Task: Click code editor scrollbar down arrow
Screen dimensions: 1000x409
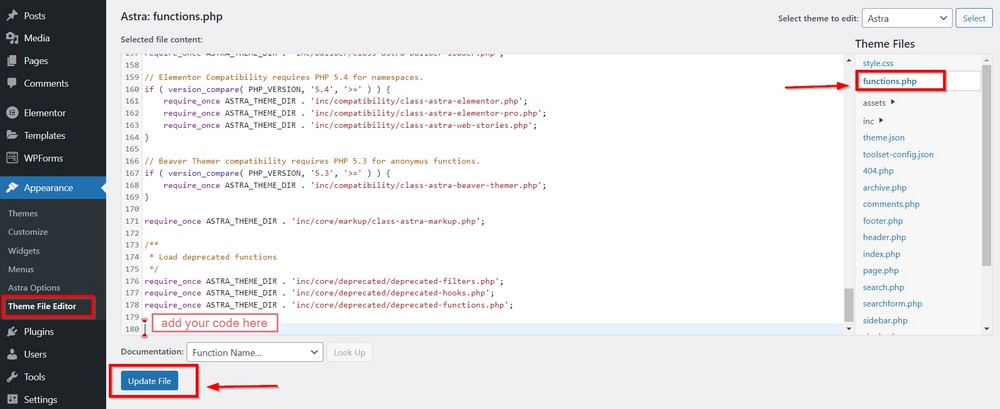Action: (x=848, y=329)
